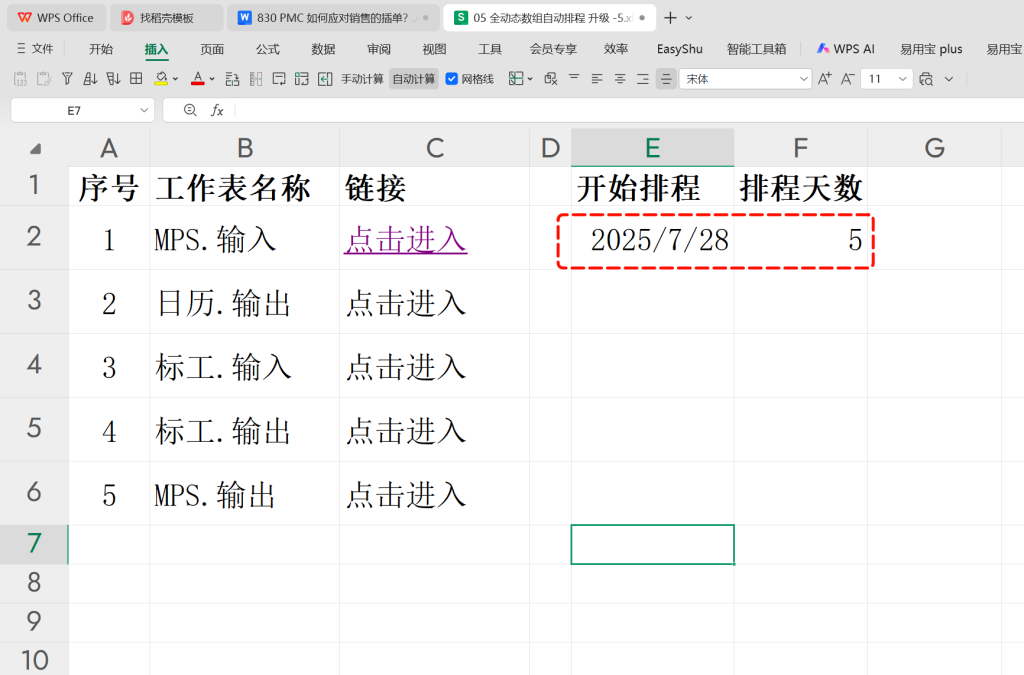1024x675 pixels.
Task: Click the fx insert function icon
Action: pos(217,110)
